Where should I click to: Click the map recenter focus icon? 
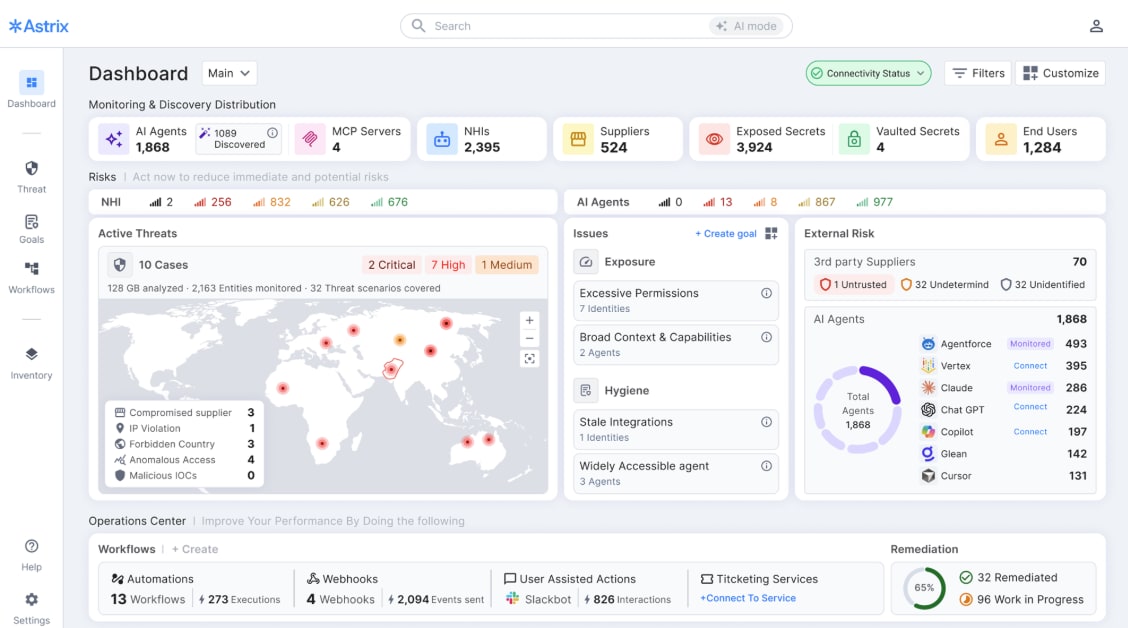pos(529,358)
